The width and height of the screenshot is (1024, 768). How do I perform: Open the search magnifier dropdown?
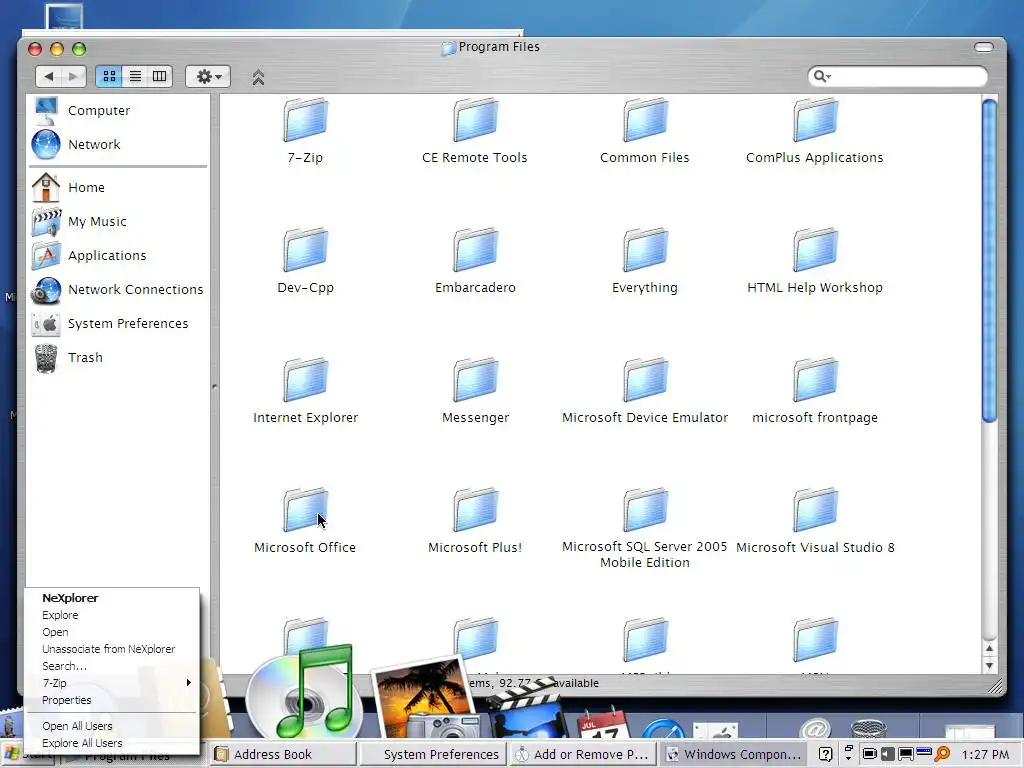(822, 76)
